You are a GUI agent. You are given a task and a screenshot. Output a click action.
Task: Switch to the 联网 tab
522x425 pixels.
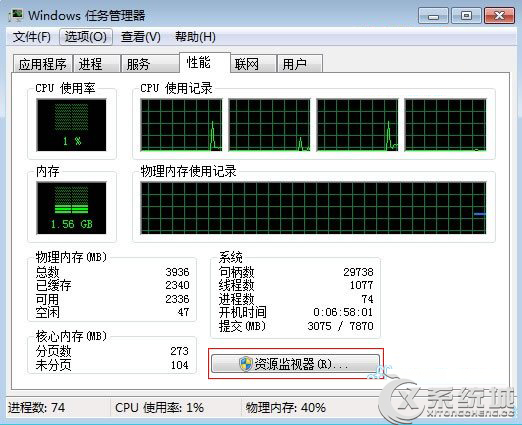pos(253,64)
